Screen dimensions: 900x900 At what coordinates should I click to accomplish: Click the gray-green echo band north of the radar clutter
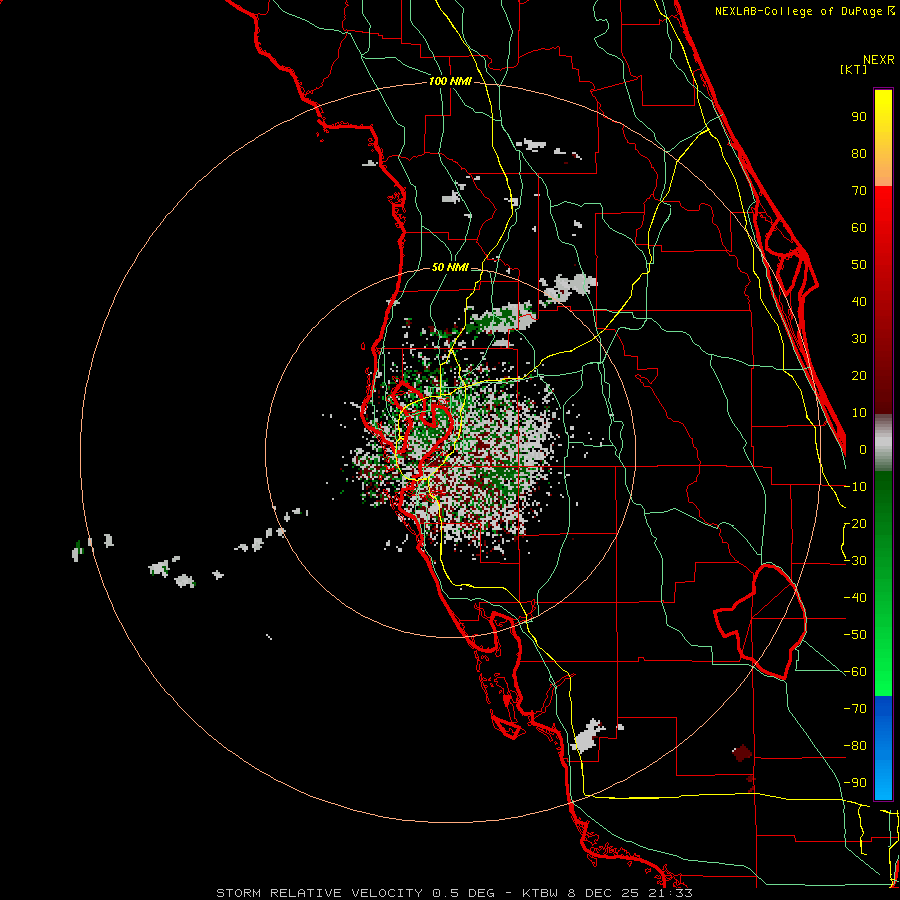pos(502,318)
